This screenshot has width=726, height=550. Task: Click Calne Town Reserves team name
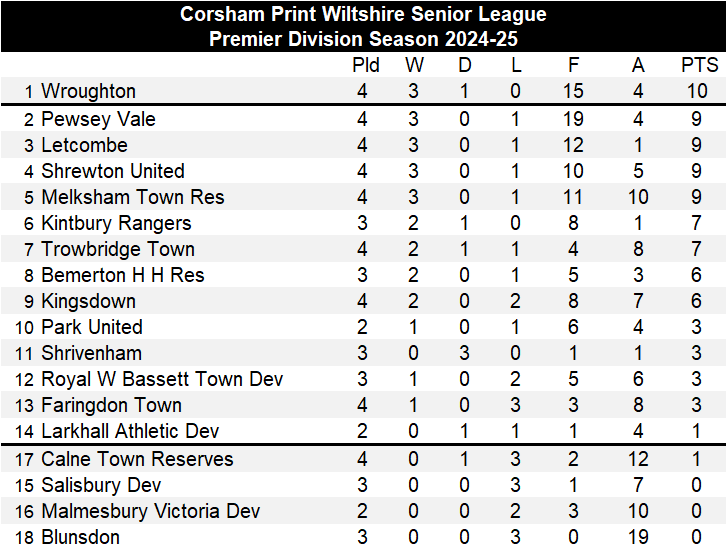point(137,459)
